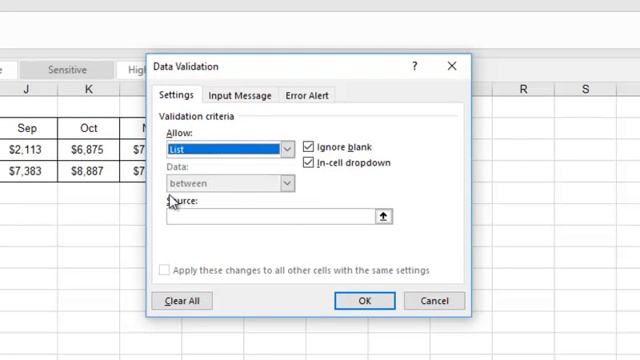Expand the Allow list dropdown arrow
The image size is (640, 360).
(287, 149)
